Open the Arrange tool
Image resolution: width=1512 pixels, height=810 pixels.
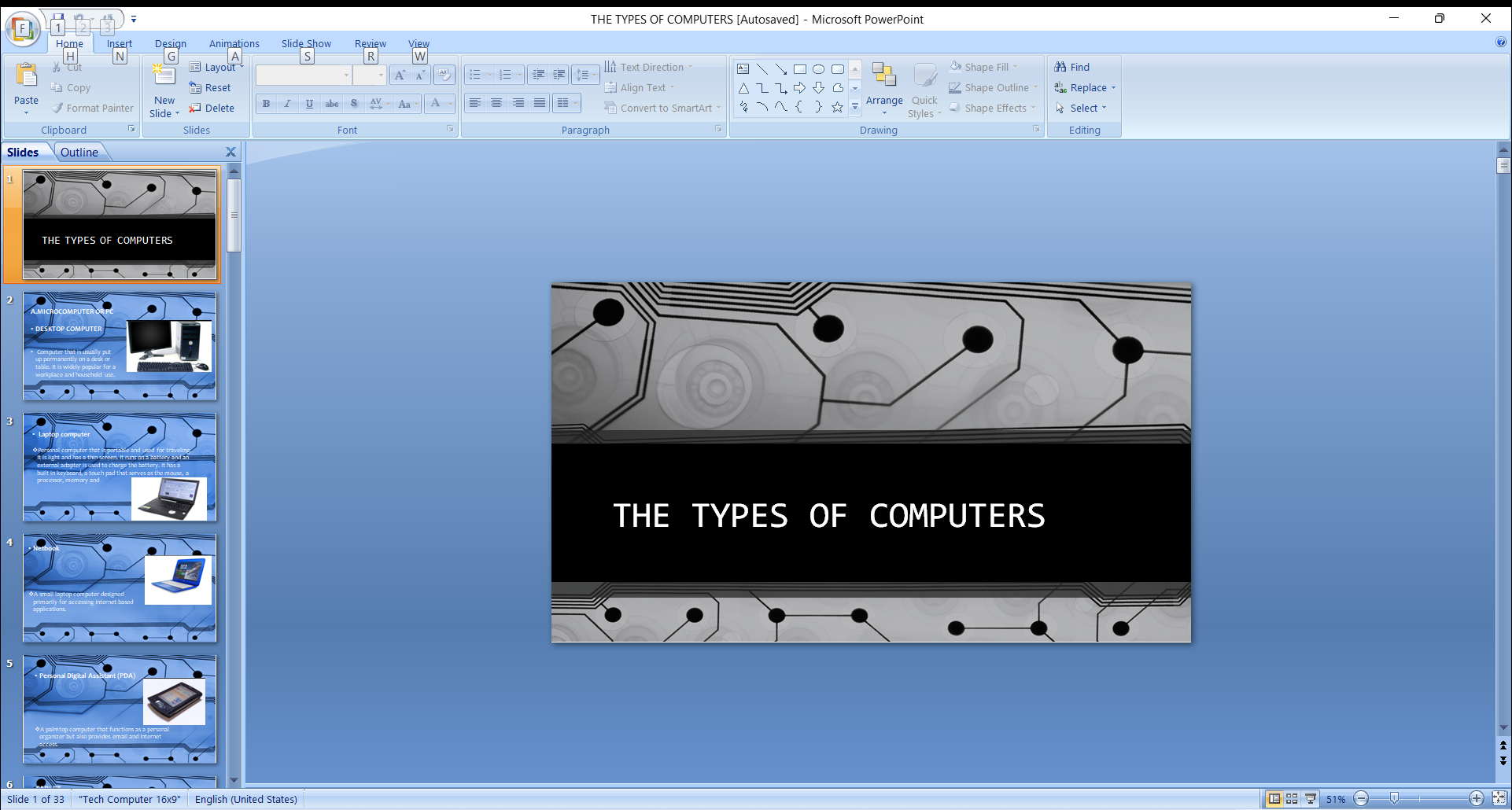point(884,87)
